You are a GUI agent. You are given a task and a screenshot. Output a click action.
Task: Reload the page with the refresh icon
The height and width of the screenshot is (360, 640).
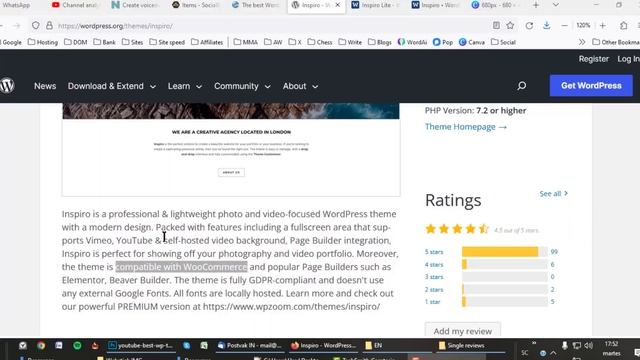529,25
